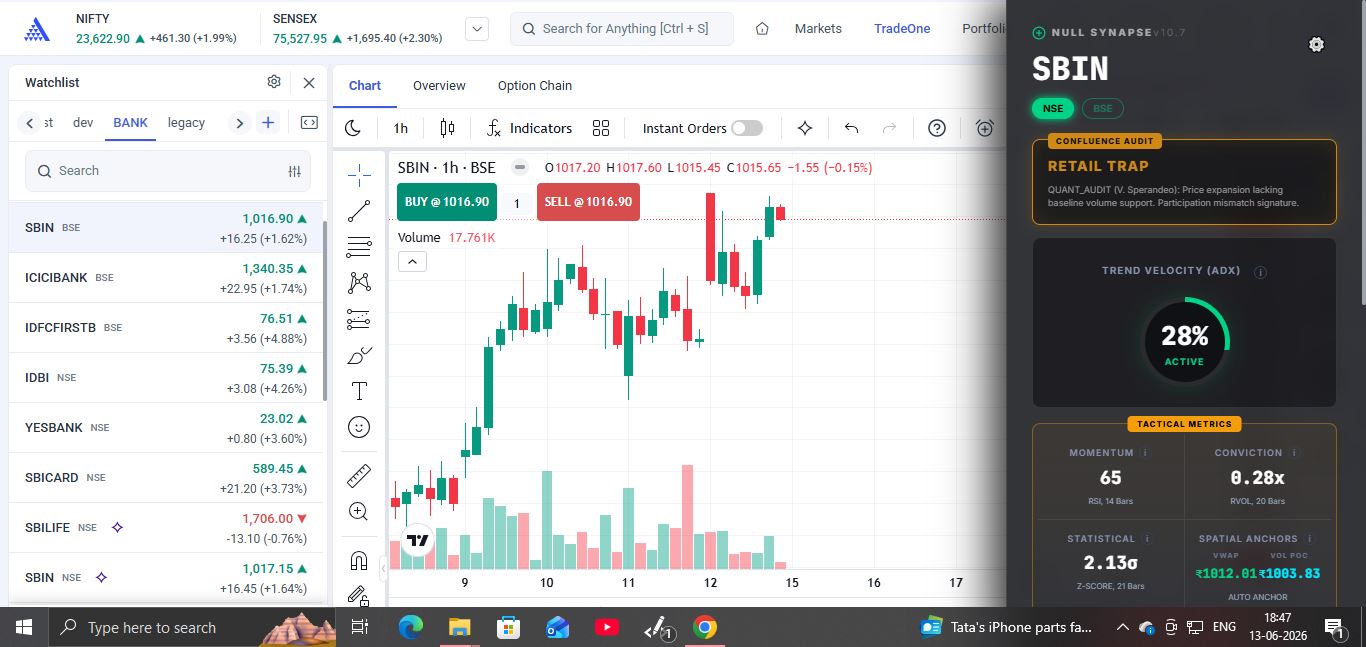Screen dimensions: 1366x647
Task: Close the Watchlist panel
Action: tap(309, 83)
